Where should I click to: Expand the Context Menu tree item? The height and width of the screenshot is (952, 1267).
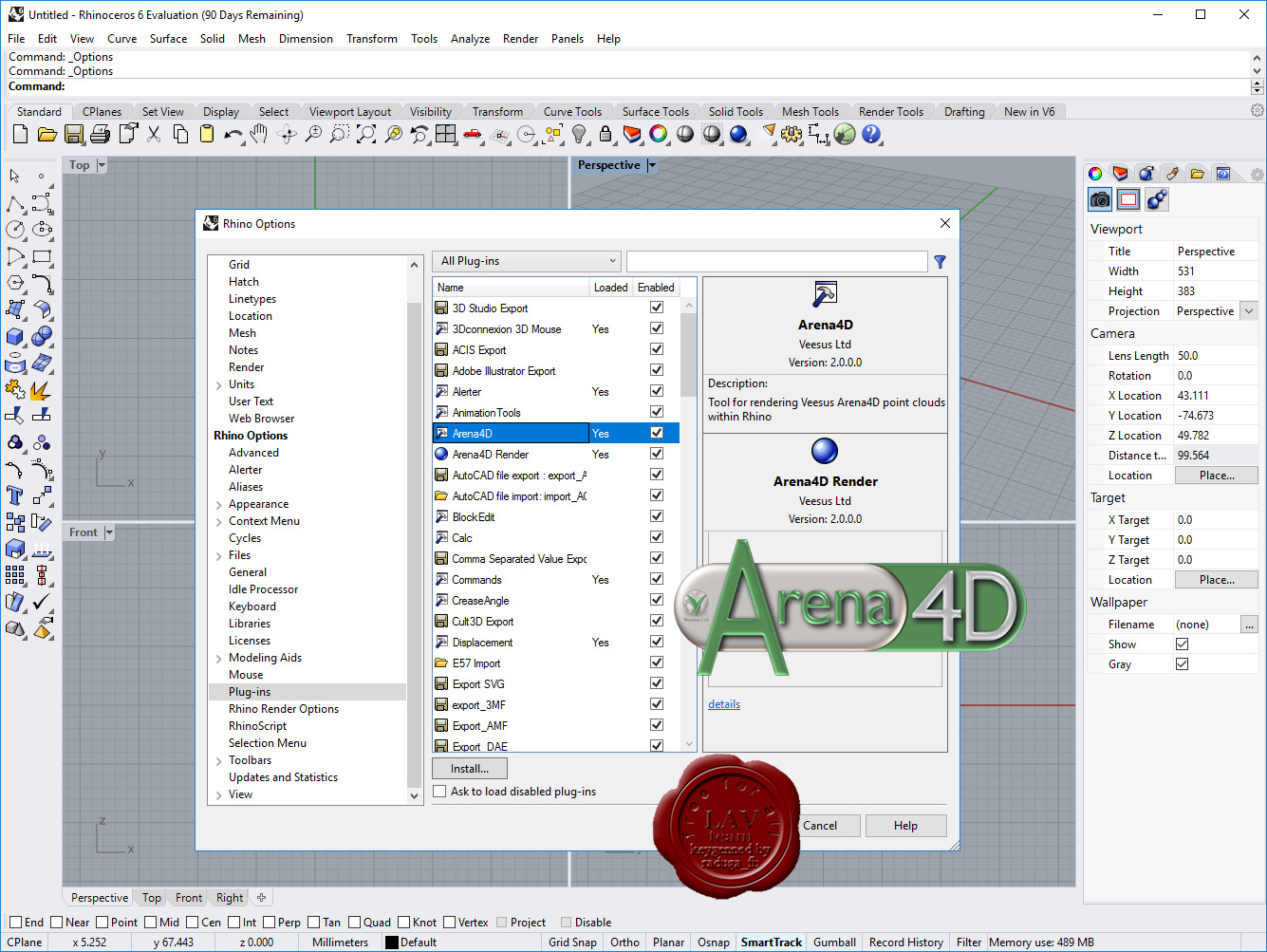click(x=219, y=522)
